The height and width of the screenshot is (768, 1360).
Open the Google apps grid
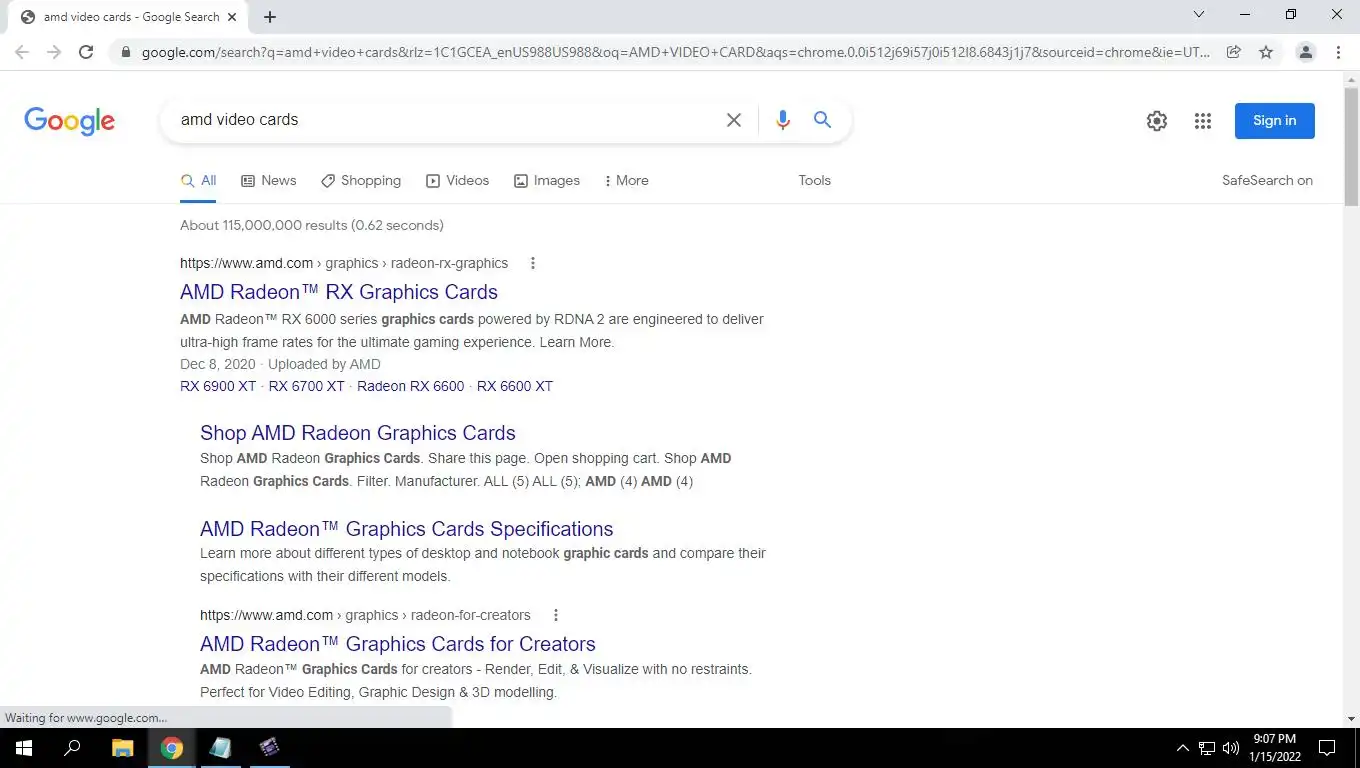(1203, 121)
